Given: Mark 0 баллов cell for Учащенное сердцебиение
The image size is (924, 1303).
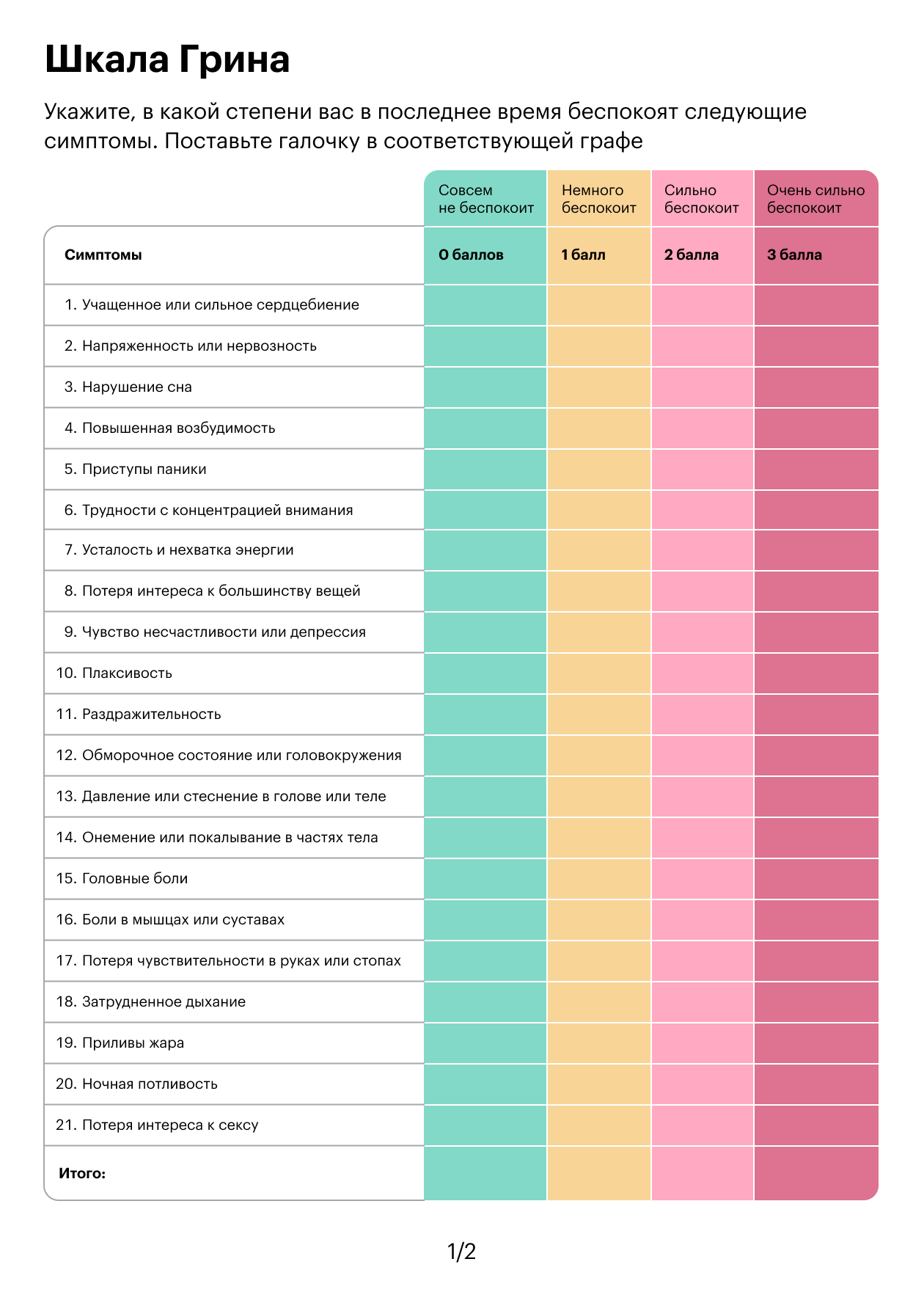Looking at the screenshot, I should [x=485, y=305].
